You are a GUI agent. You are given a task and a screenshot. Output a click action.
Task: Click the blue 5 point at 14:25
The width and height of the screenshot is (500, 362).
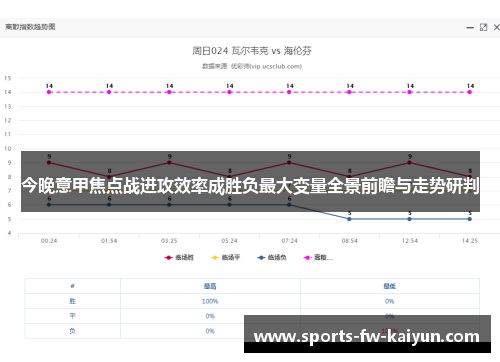(469, 219)
